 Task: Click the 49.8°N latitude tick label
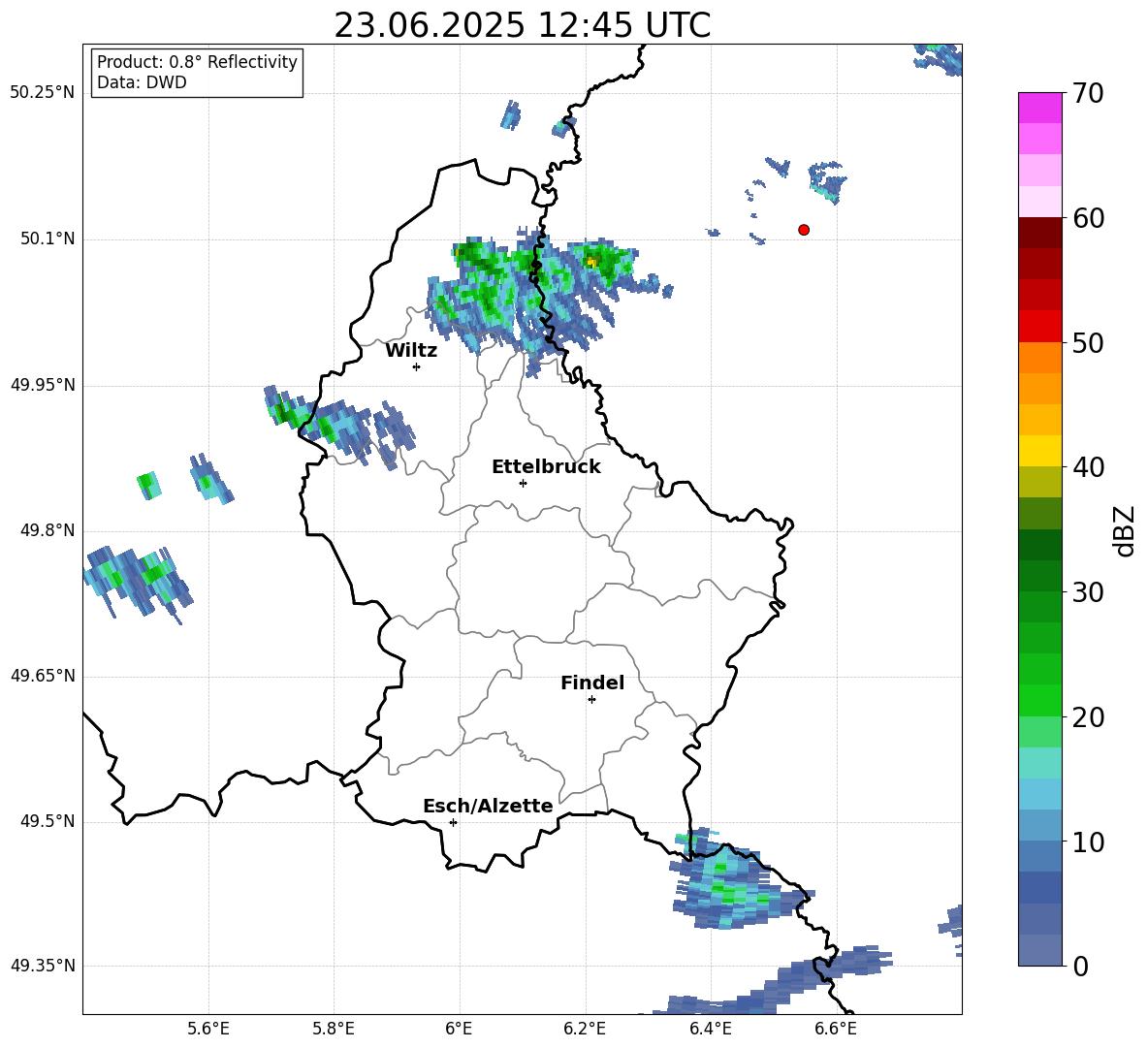pyautogui.click(x=48, y=530)
